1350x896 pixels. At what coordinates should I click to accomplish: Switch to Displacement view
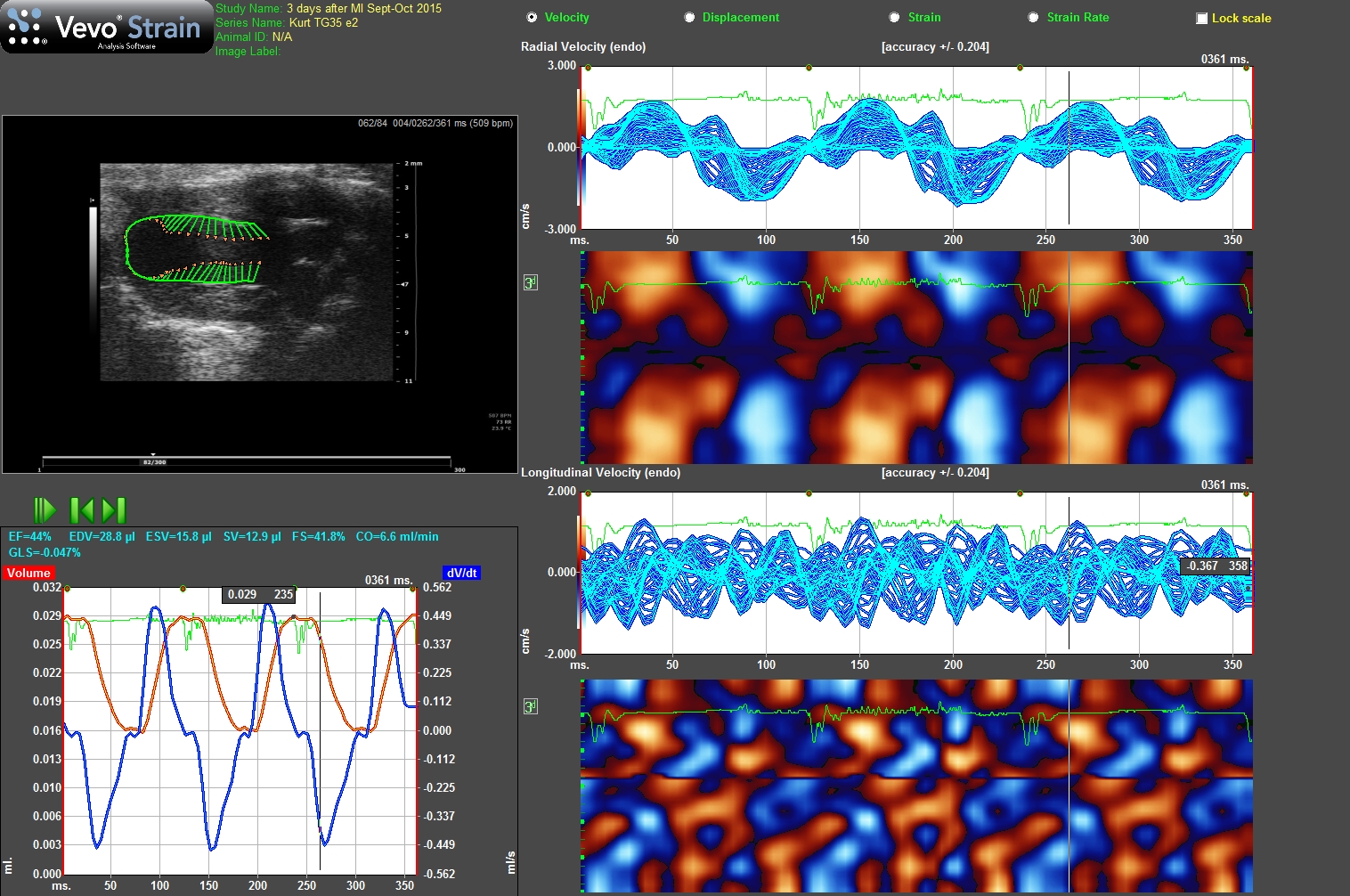coord(690,18)
